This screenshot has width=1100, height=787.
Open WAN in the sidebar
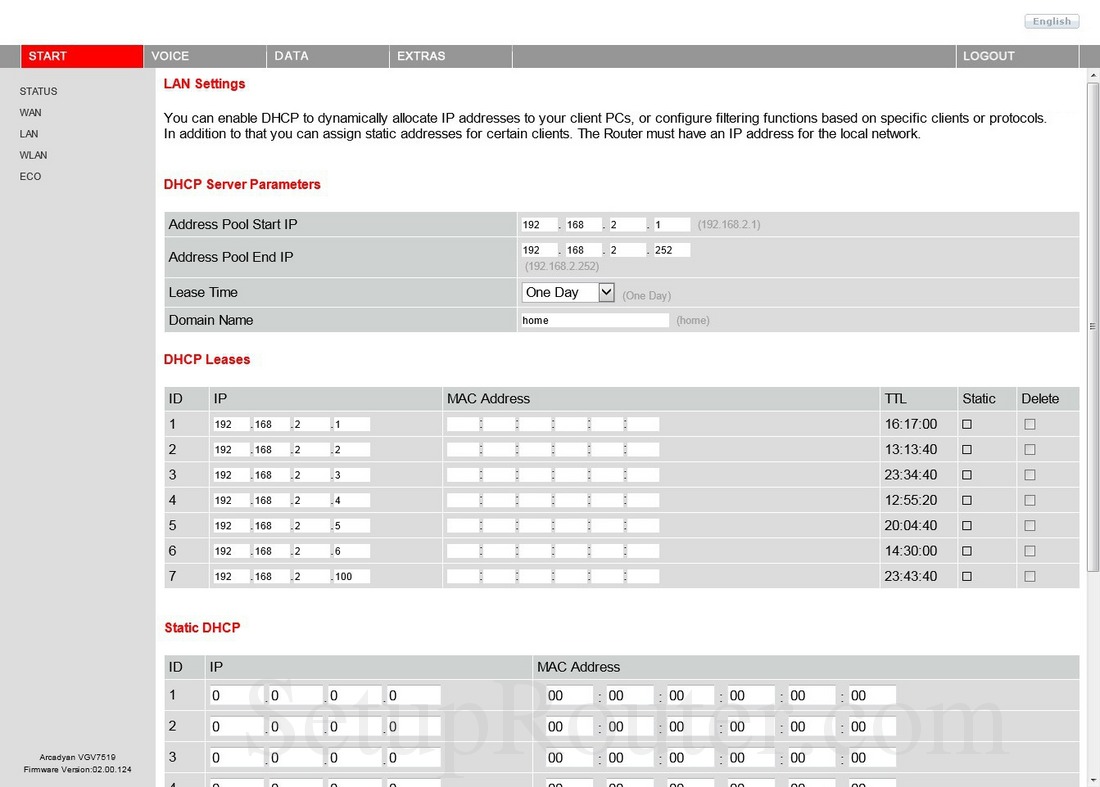coord(30,112)
